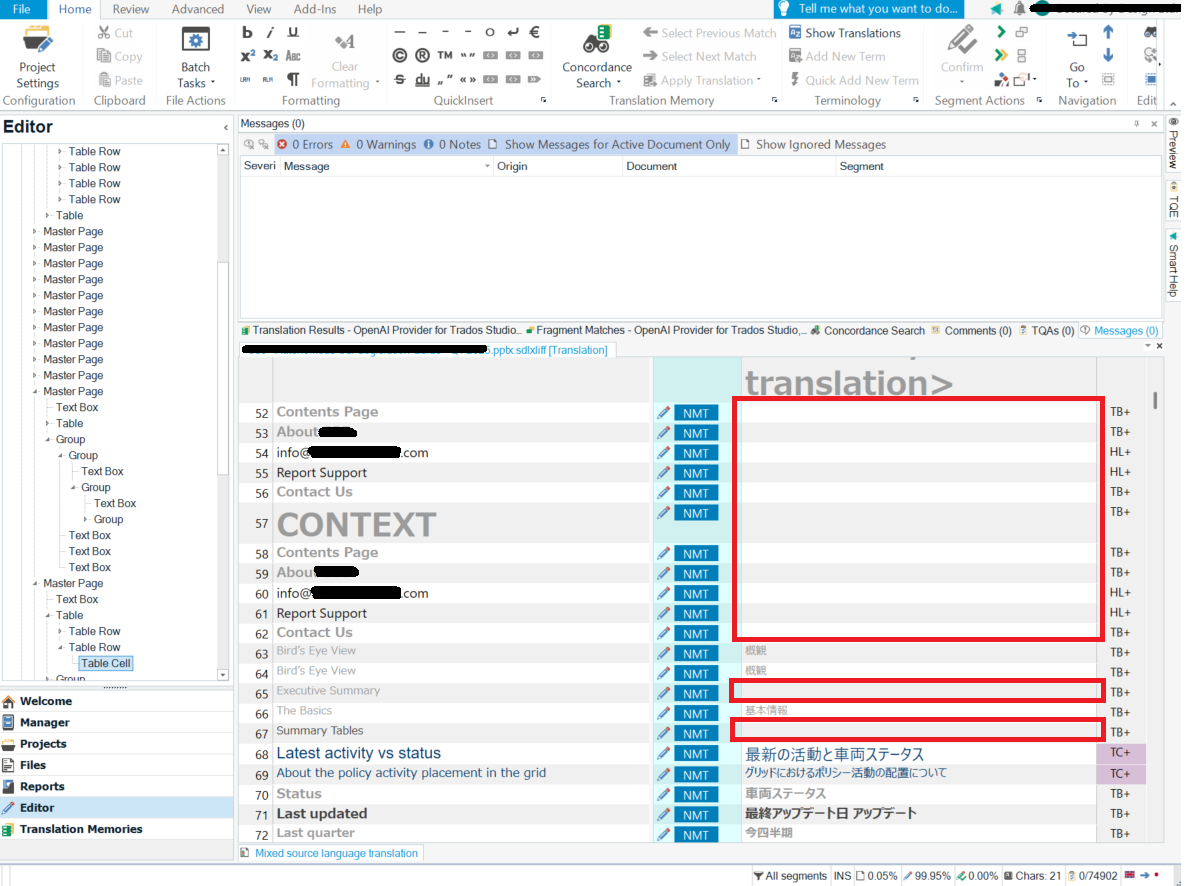Apply superscript formatting

[247, 56]
